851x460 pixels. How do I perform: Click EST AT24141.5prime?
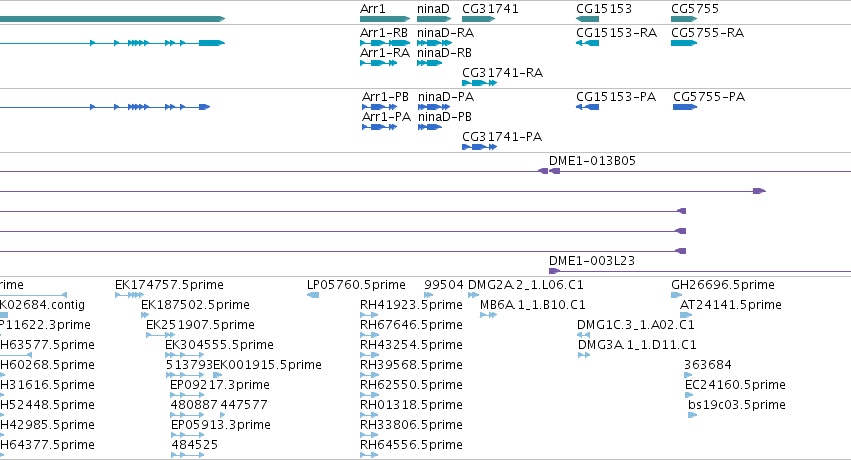click(731, 305)
